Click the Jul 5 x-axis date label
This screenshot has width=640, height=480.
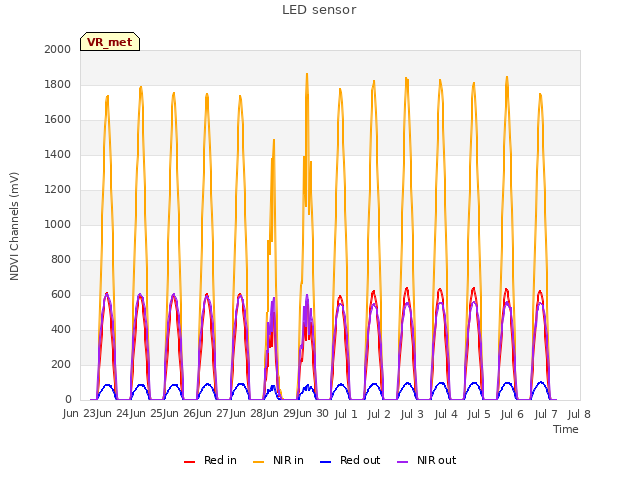click(x=479, y=414)
